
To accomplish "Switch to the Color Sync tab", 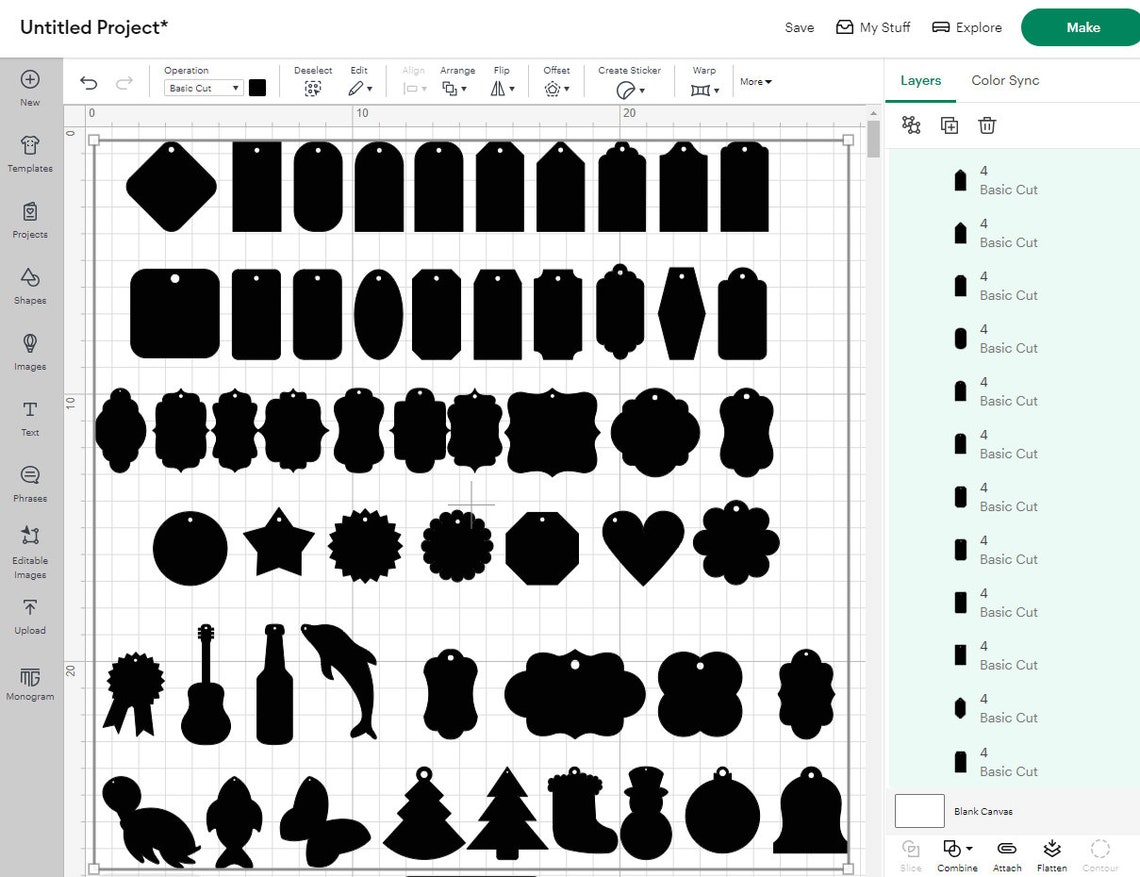I will [x=1004, y=80].
